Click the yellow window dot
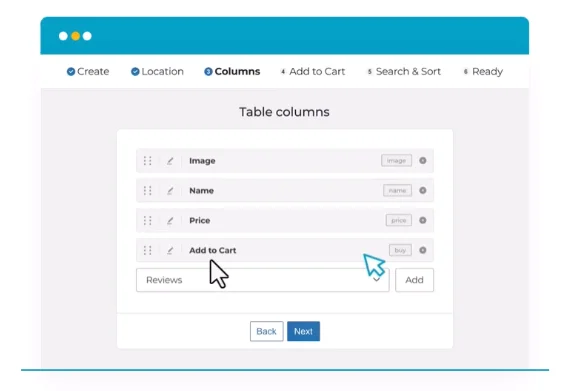The height and width of the screenshot is (391, 567). point(75,36)
